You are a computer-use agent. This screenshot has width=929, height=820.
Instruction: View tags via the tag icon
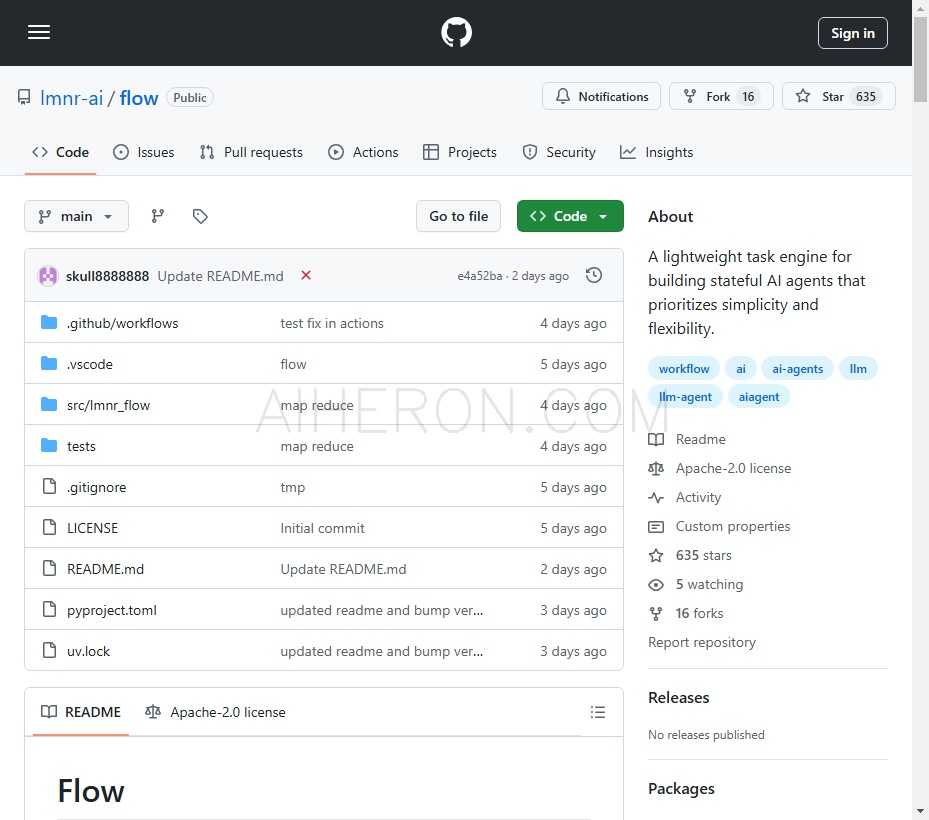[200, 216]
